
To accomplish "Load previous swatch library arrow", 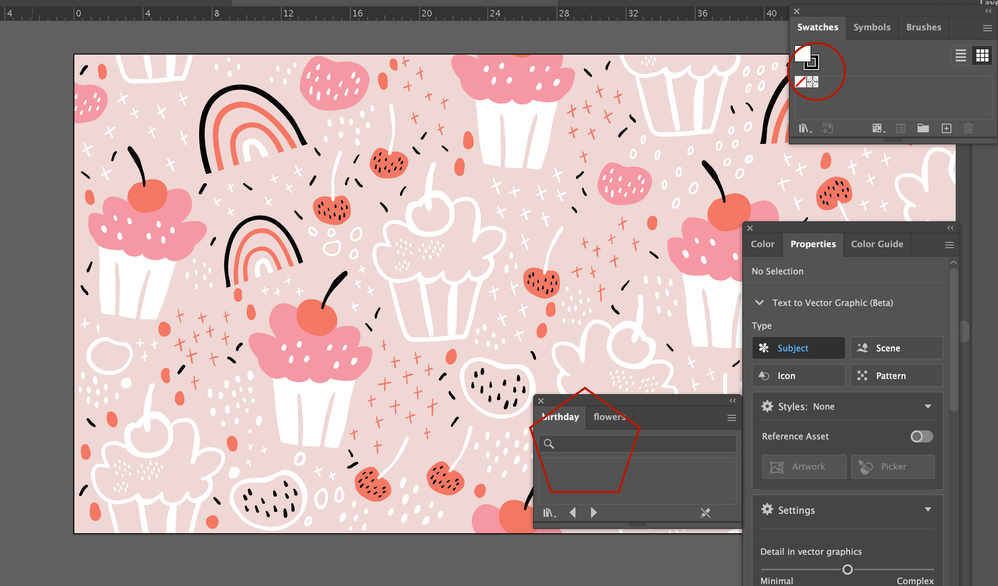I will click(x=573, y=513).
